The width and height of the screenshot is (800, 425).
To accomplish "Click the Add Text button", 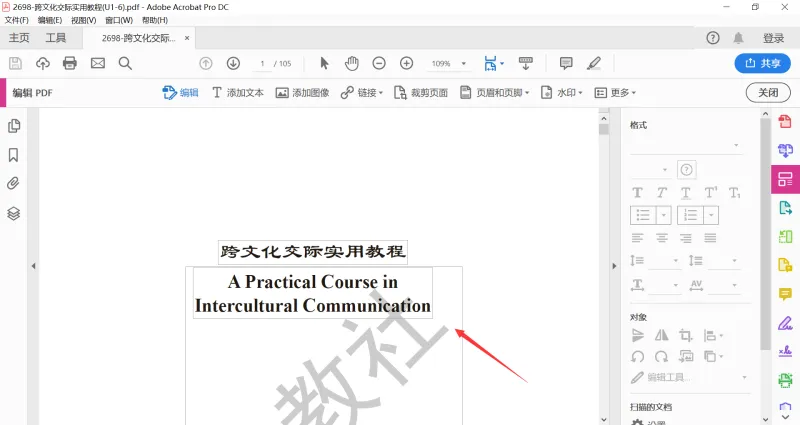I will (x=238, y=93).
